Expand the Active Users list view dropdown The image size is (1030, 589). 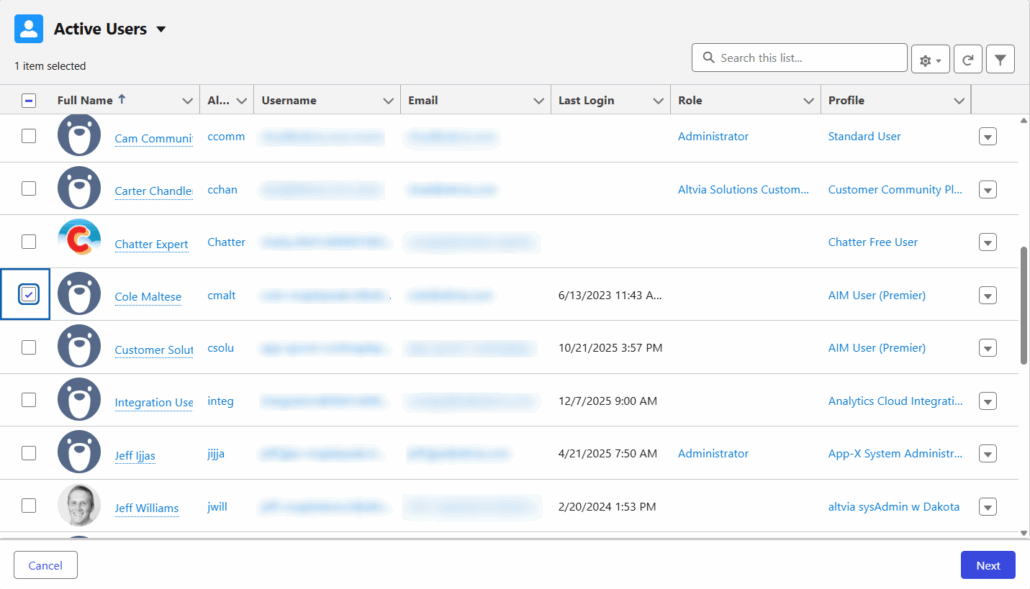(161, 29)
